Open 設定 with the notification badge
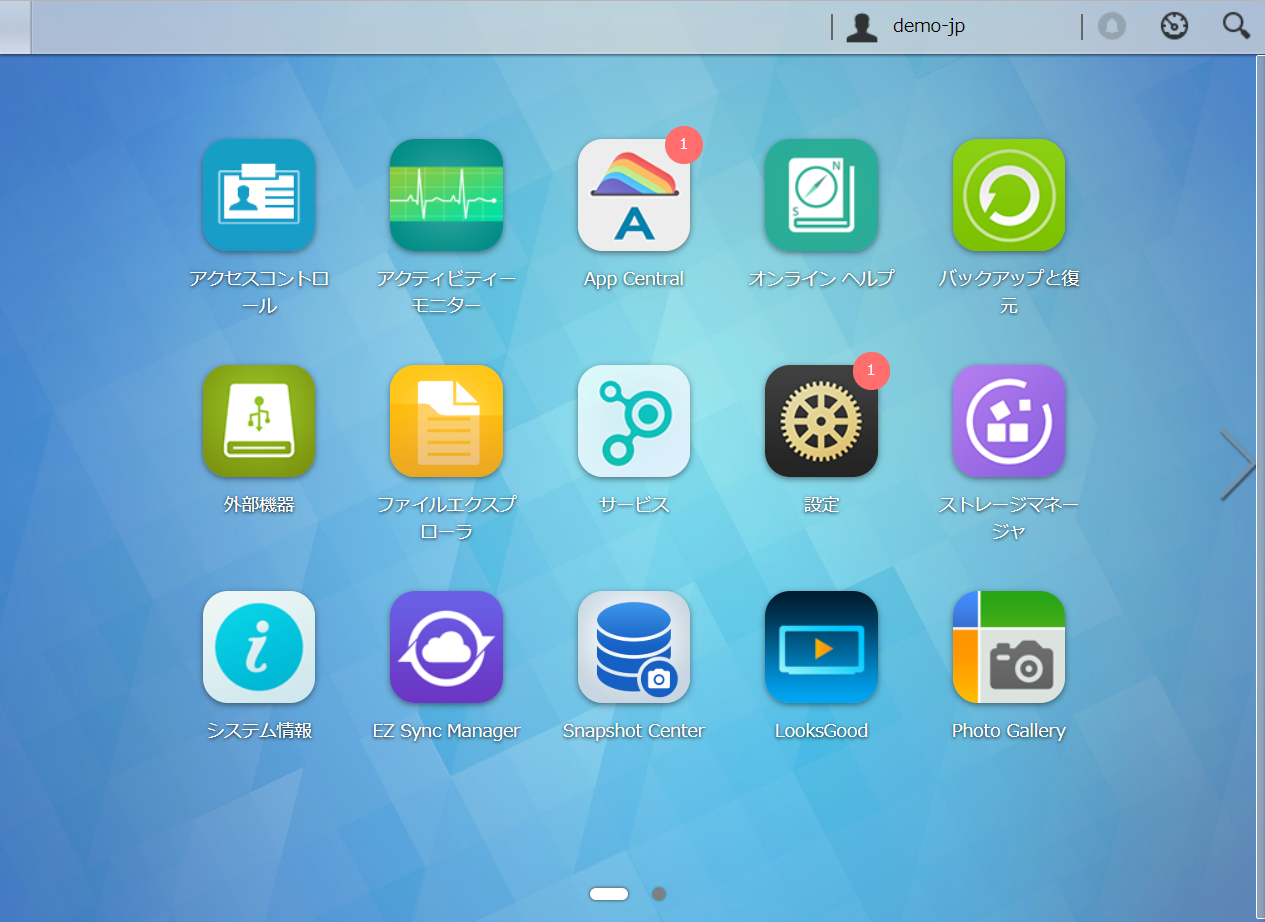Screen dimensions: 1265x922 coord(821,421)
